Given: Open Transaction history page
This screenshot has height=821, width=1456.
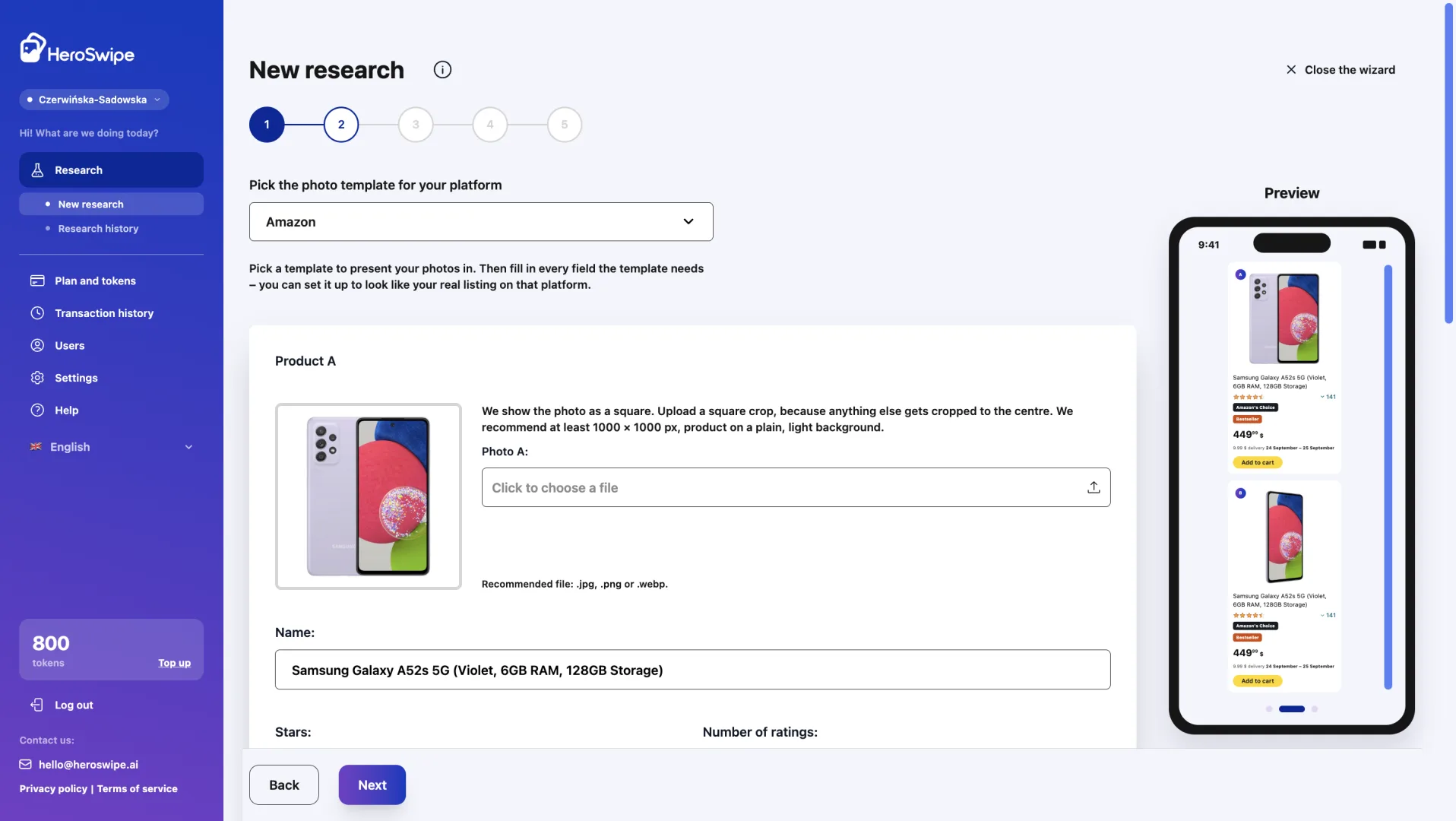Looking at the screenshot, I should [x=104, y=313].
